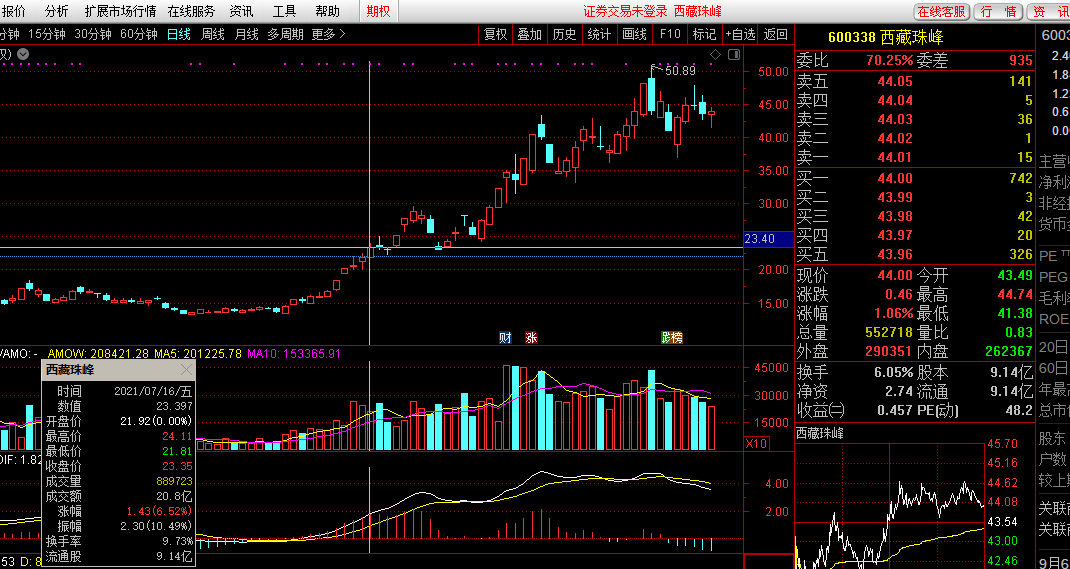Click the 财 marker on the chart

[x=506, y=337]
